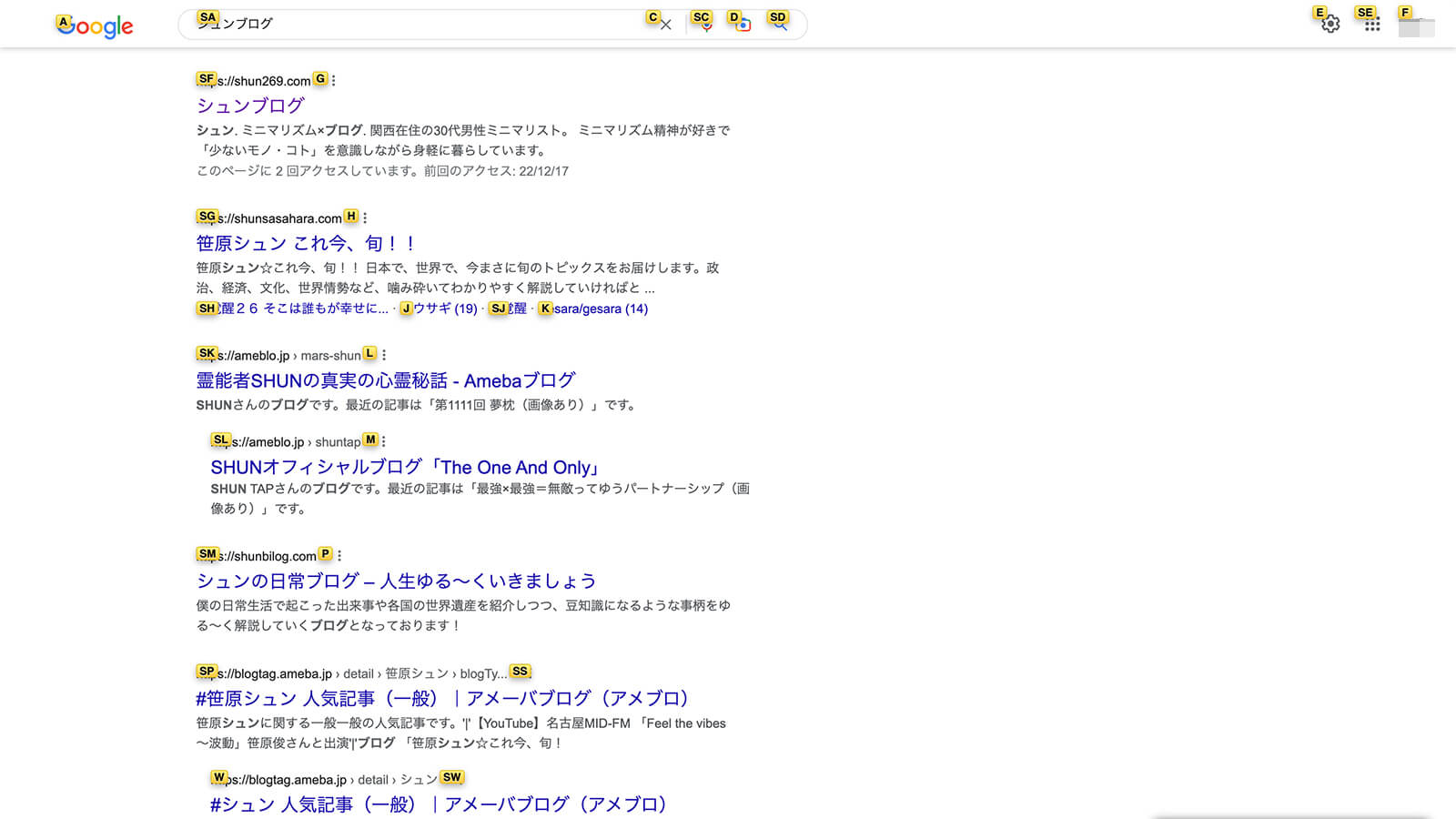Click ameblo.jp › shuntap URL breadcrumb
This screenshot has width=1456, height=819.
pos(286,442)
